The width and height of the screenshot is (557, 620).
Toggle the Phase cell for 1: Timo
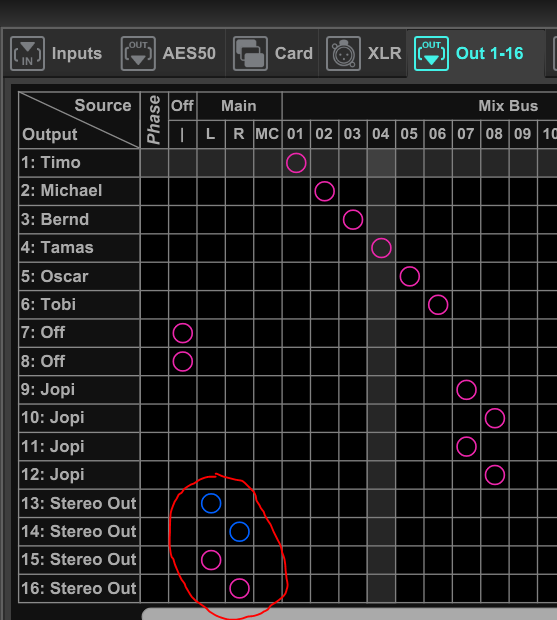(154, 163)
